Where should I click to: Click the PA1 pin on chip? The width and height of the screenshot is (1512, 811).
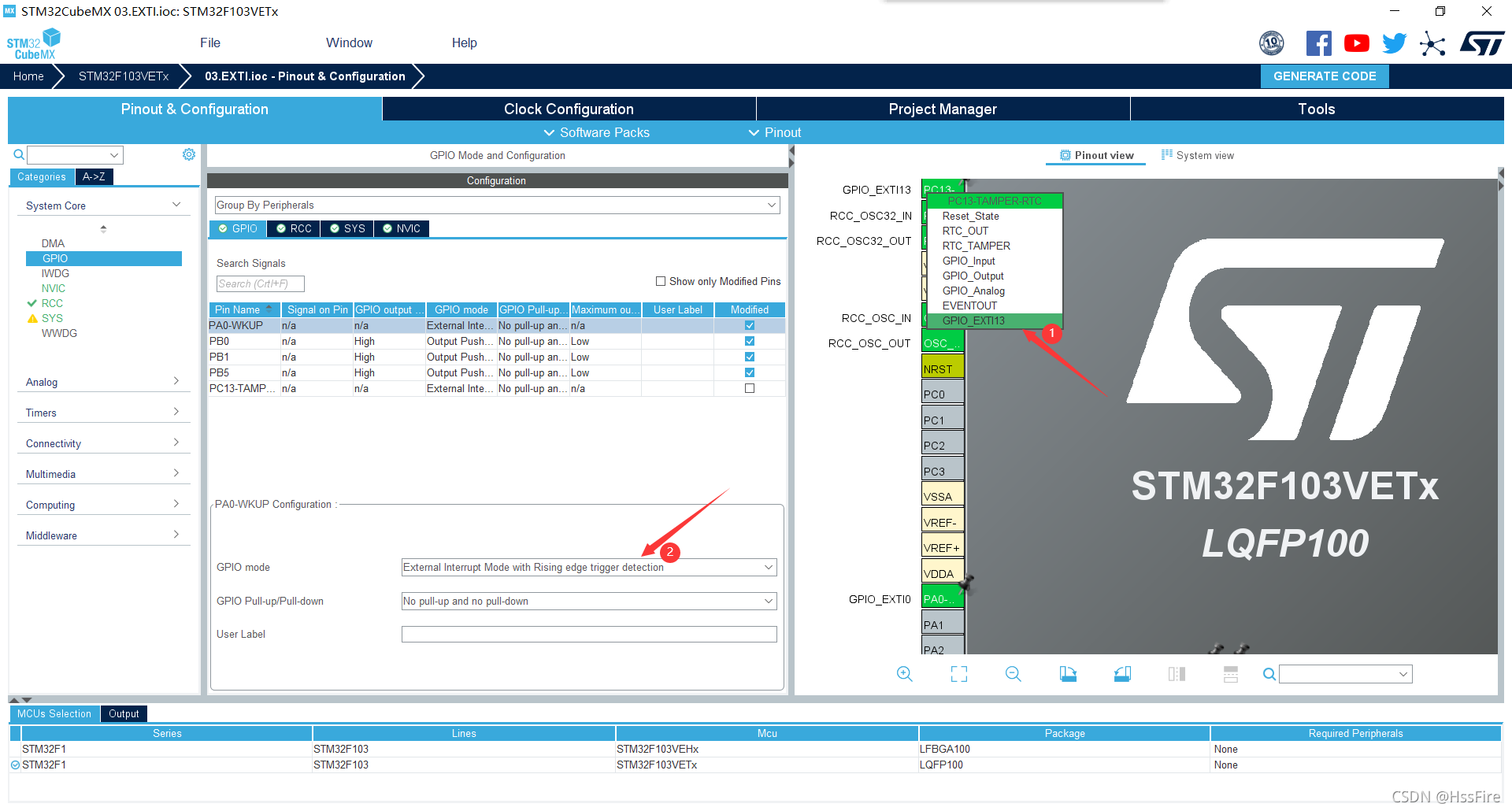pos(943,624)
